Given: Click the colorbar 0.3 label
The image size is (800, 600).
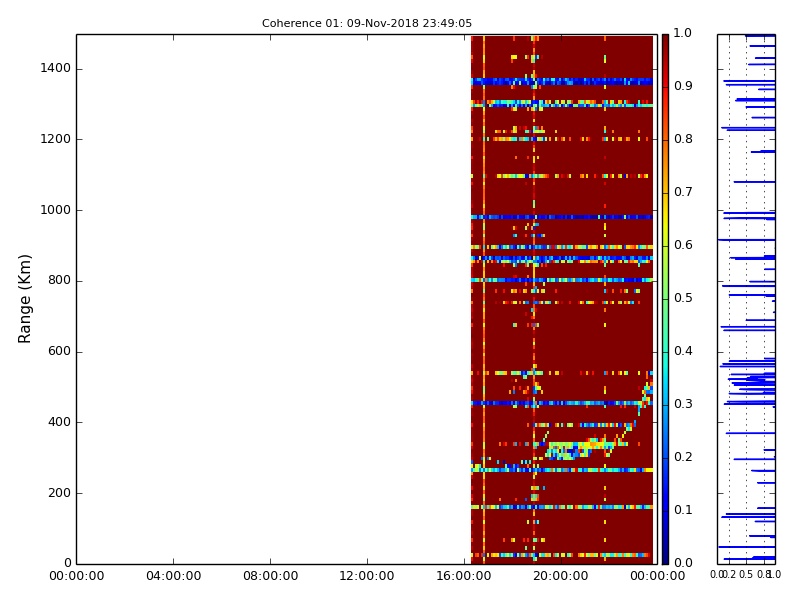Looking at the screenshot, I should pyautogui.click(x=683, y=404).
